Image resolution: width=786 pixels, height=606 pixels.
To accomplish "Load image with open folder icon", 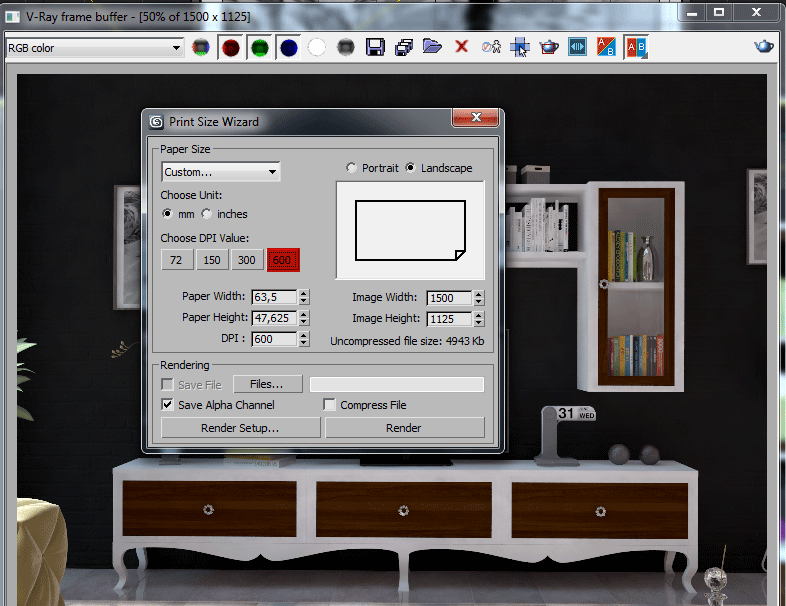I will coord(432,47).
